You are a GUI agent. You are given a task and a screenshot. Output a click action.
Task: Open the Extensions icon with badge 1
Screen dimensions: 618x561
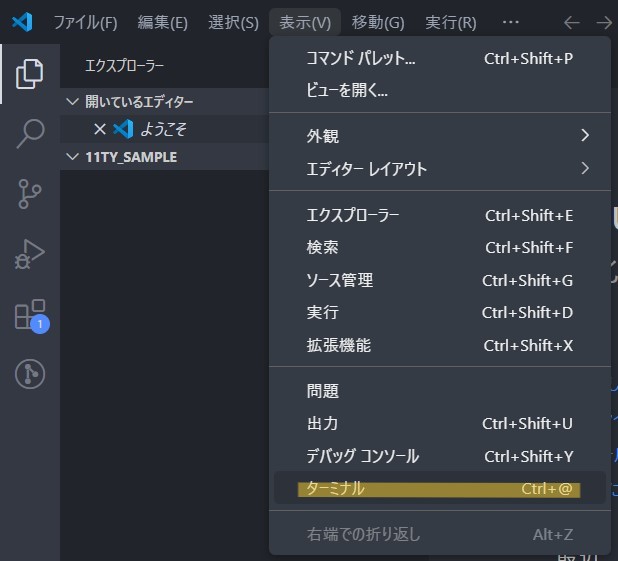click(x=32, y=316)
